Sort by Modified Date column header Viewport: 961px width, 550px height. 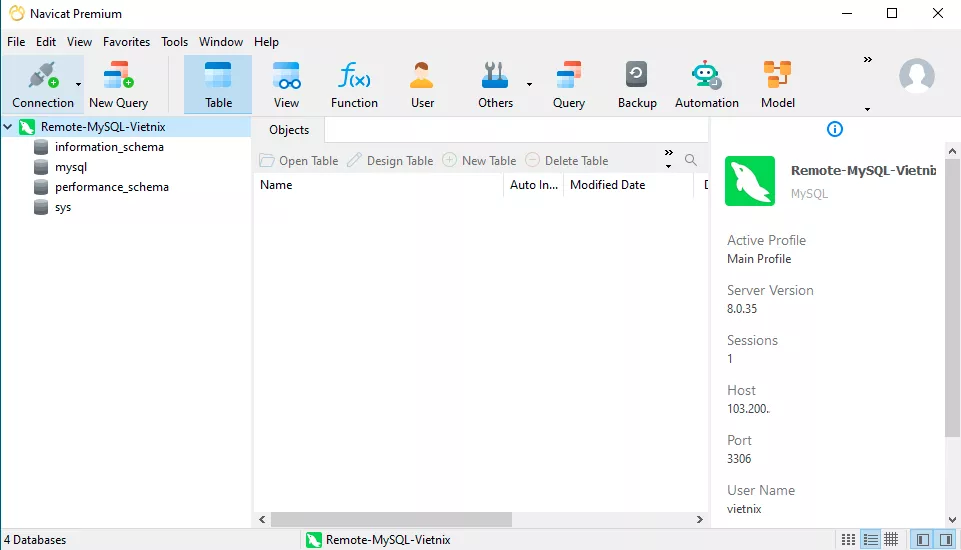coord(628,185)
